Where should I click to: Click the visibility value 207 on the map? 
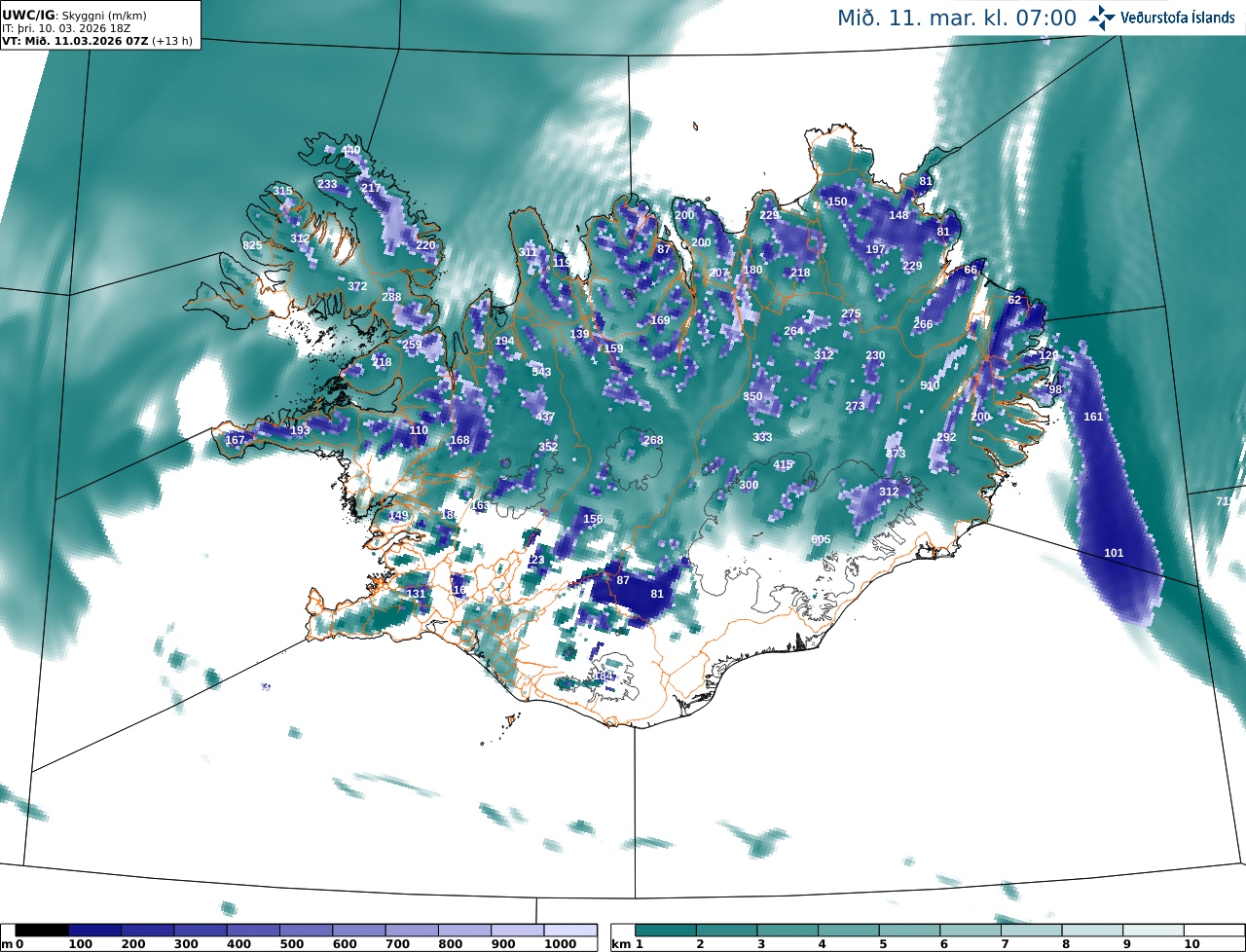tap(718, 273)
